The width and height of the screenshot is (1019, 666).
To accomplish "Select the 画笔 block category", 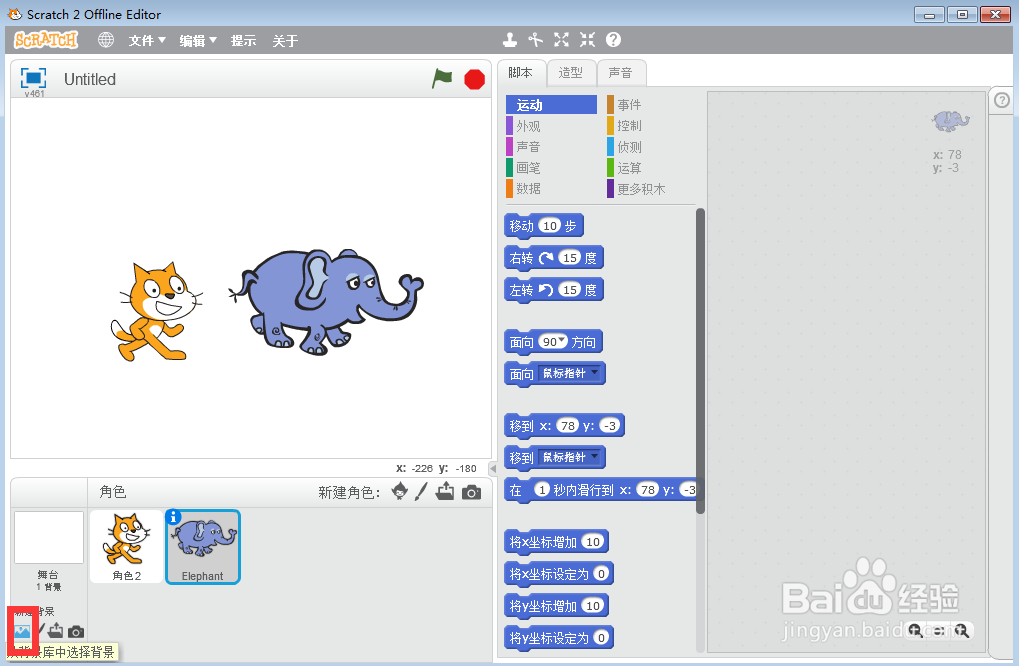I will coord(551,168).
